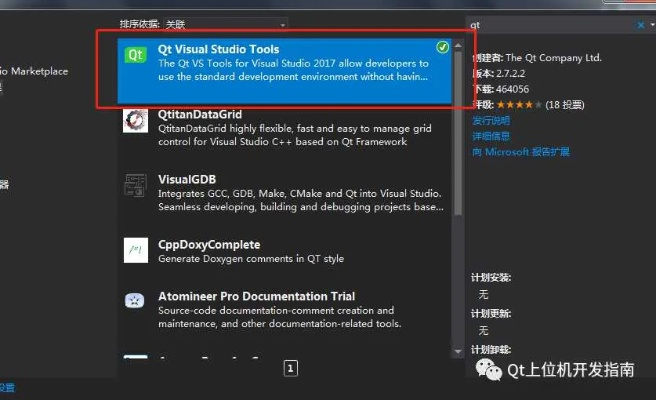The height and width of the screenshot is (400, 656).
Task: Click page 1 button in results pager
Action: point(290,368)
